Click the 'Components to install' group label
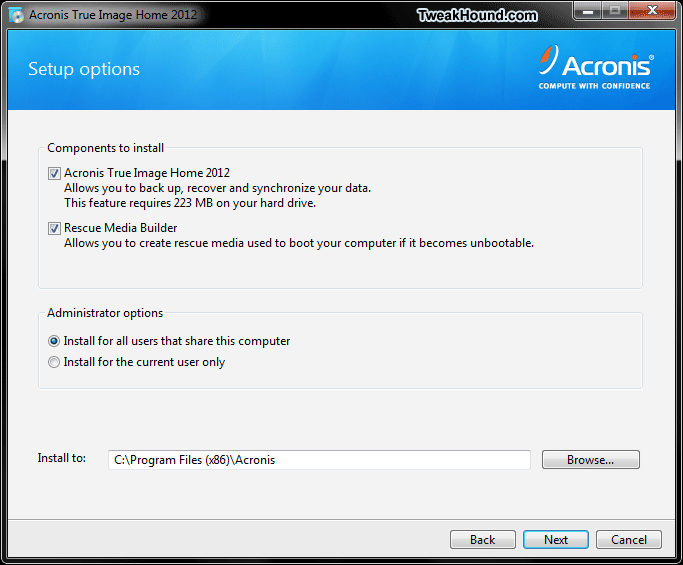683x565 pixels. [105, 148]
